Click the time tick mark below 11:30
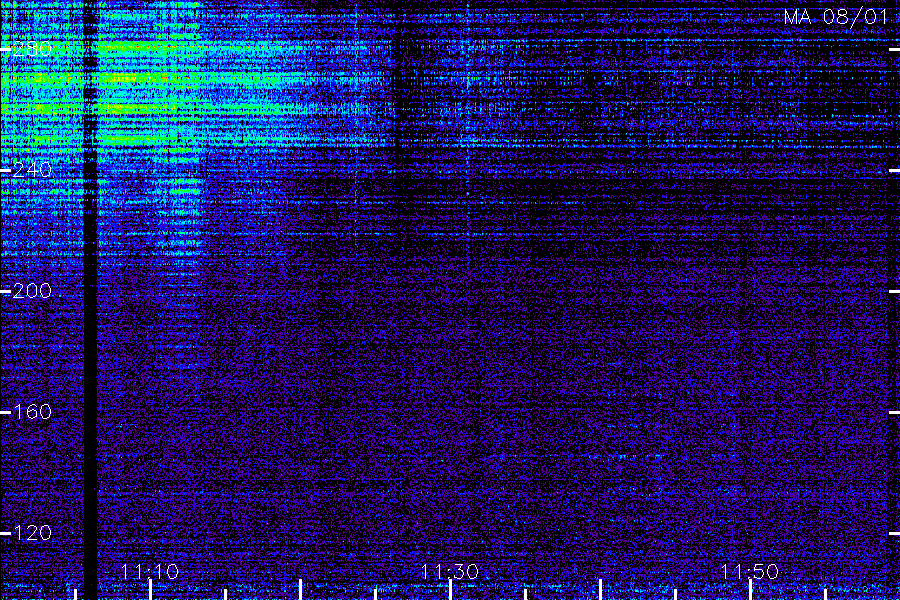 point(451,590)
